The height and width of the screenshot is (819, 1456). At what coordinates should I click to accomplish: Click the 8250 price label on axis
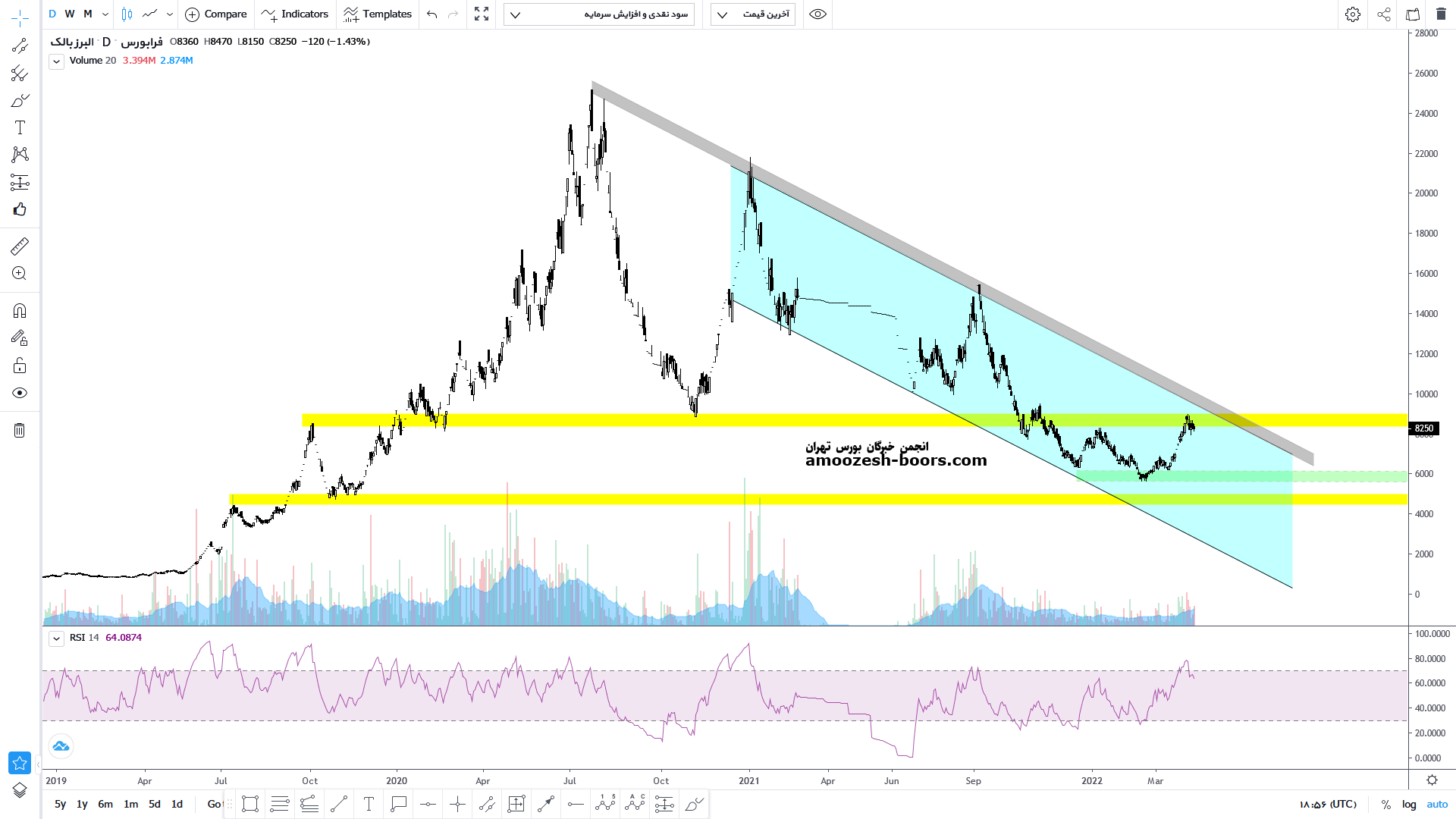pyautogui.click(x=1423, y=428)
